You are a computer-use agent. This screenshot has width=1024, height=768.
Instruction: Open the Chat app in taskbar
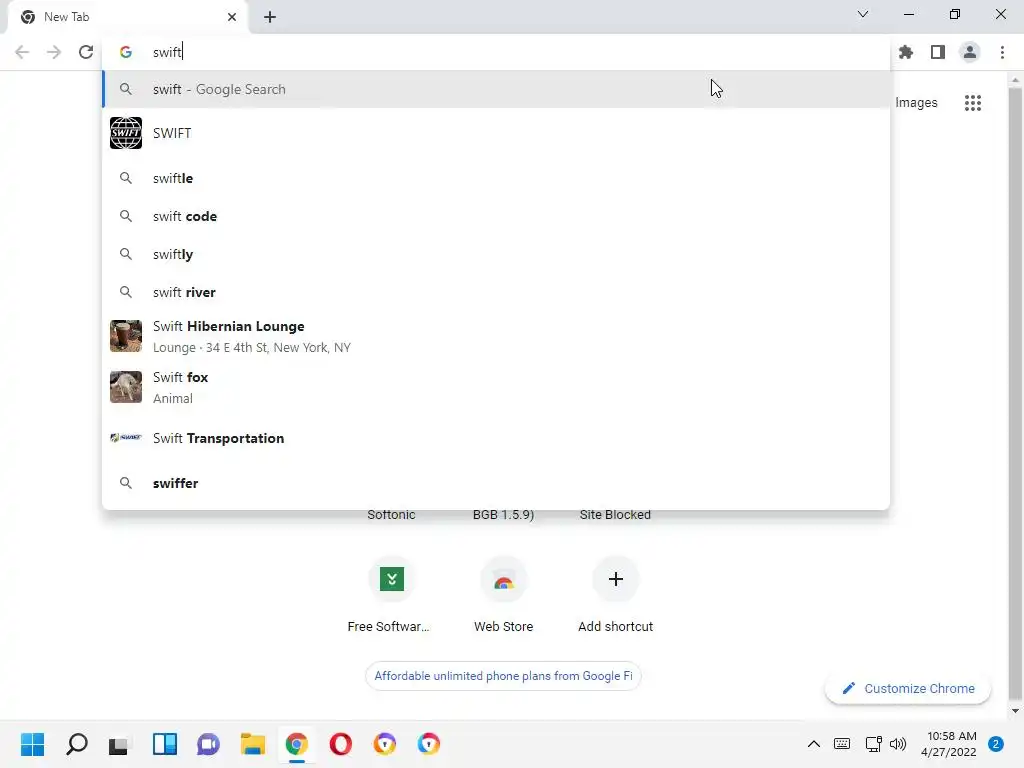tap(208, 744)
